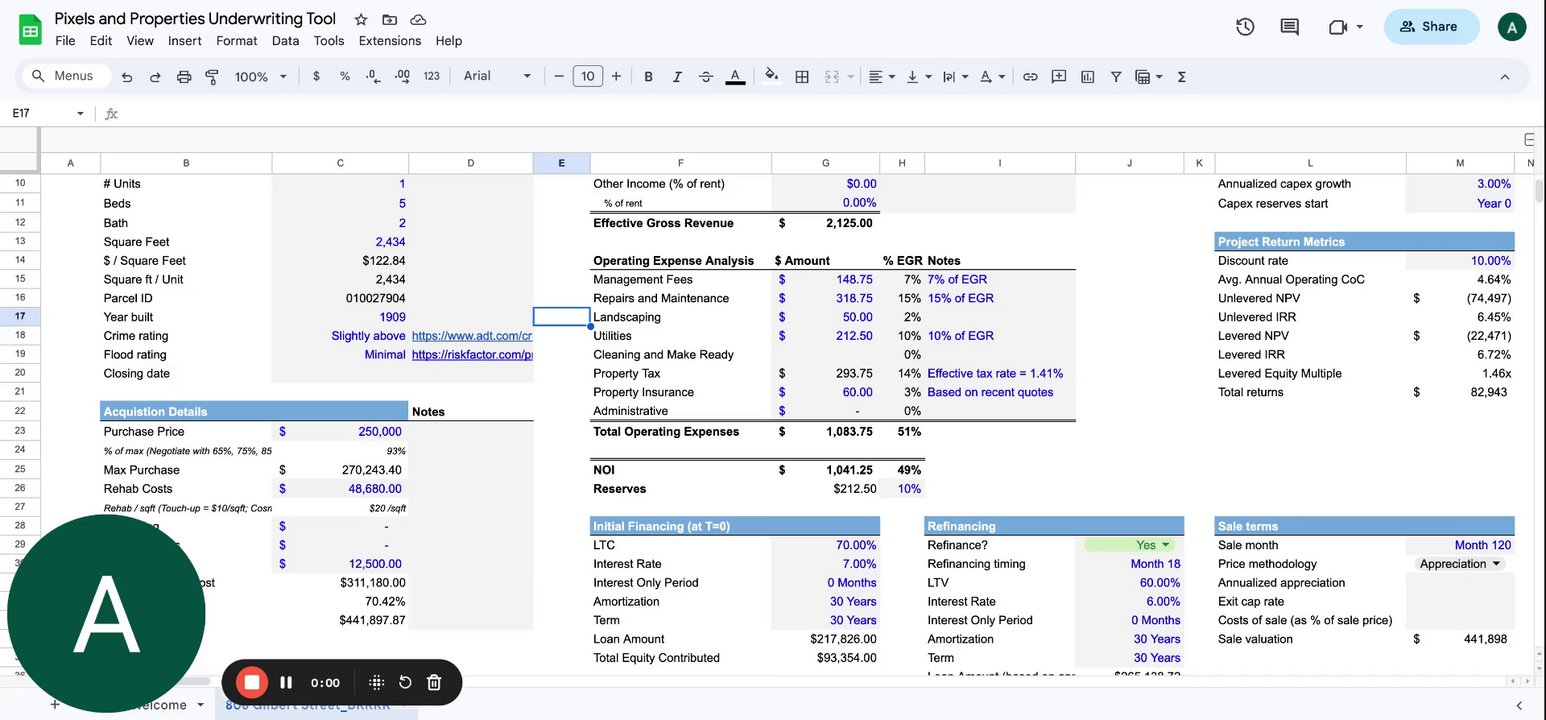Insert a chart using toolbar icon
The width and height of the screenshot is (1546, 720).
[1087, 77]
